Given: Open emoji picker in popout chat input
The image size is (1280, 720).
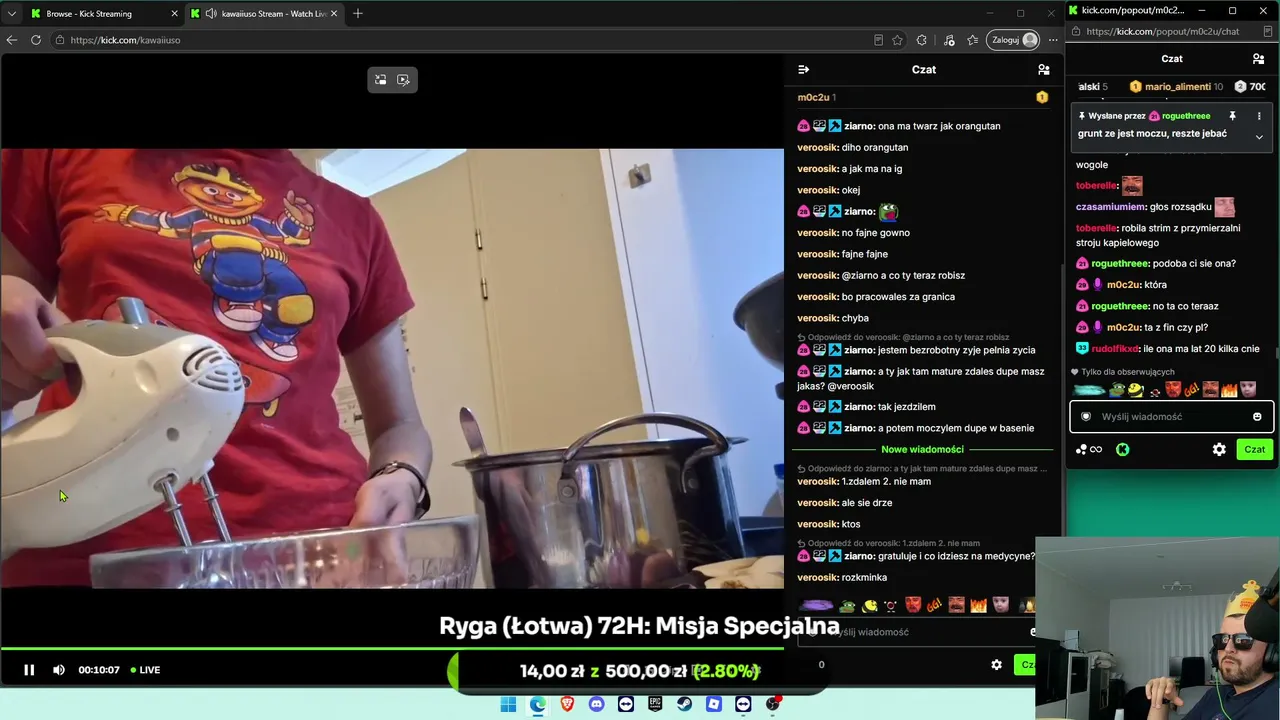Looking at the screenshot, I should click(1257, 417).
